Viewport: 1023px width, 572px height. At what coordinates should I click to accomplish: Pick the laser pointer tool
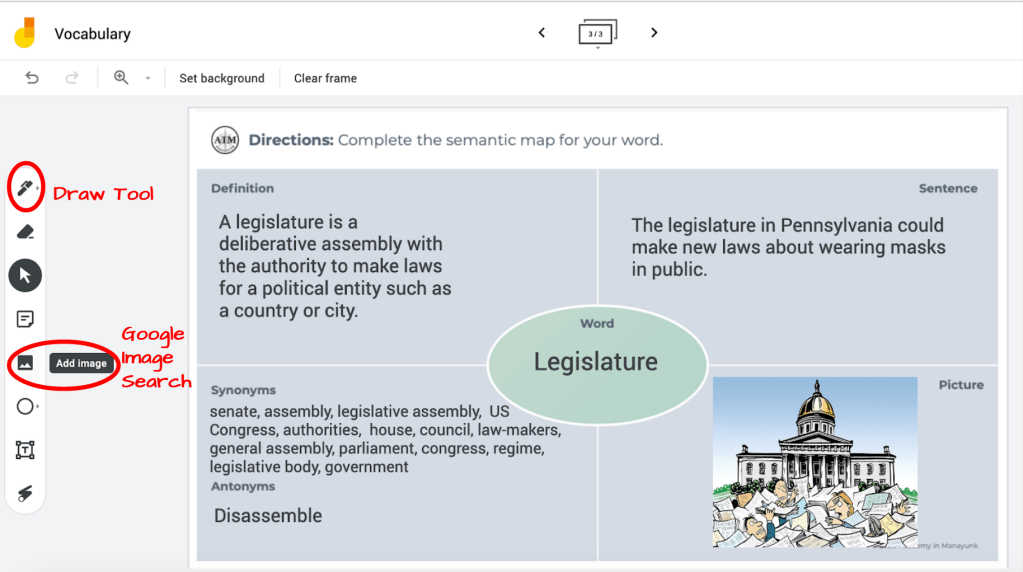(25, 493)
